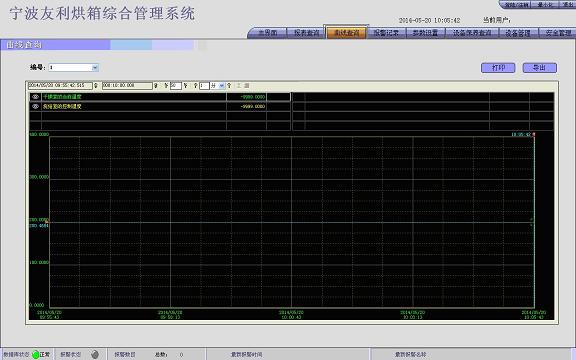This screenshot has width=576, height=360.
Task: Open the 设备管理 tab
Action: pos(518,33)
